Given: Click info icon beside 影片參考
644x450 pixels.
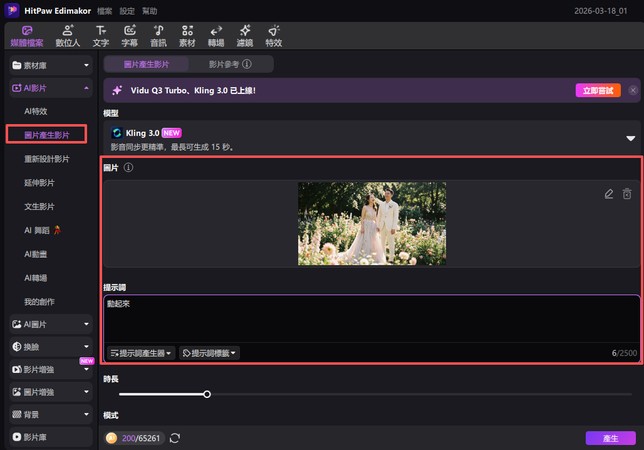Looking at the screenshot, I should point(247,64).
